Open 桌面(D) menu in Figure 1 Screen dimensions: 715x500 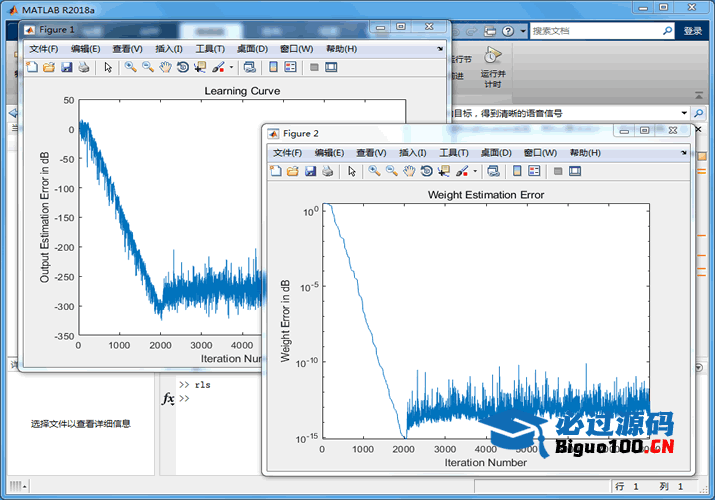coord(252,49)
